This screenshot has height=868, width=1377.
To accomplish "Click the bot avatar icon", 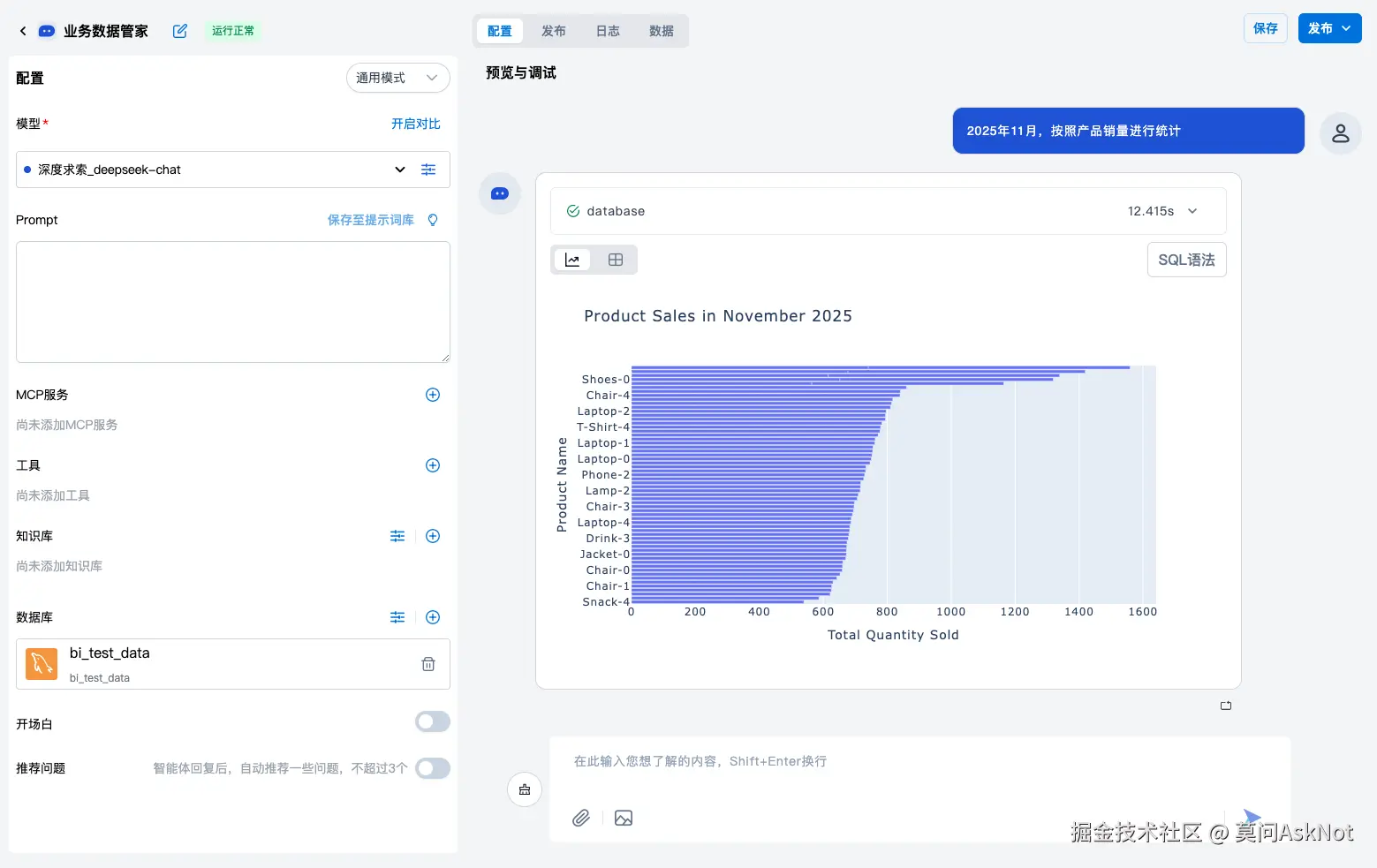I will [500, 193].
